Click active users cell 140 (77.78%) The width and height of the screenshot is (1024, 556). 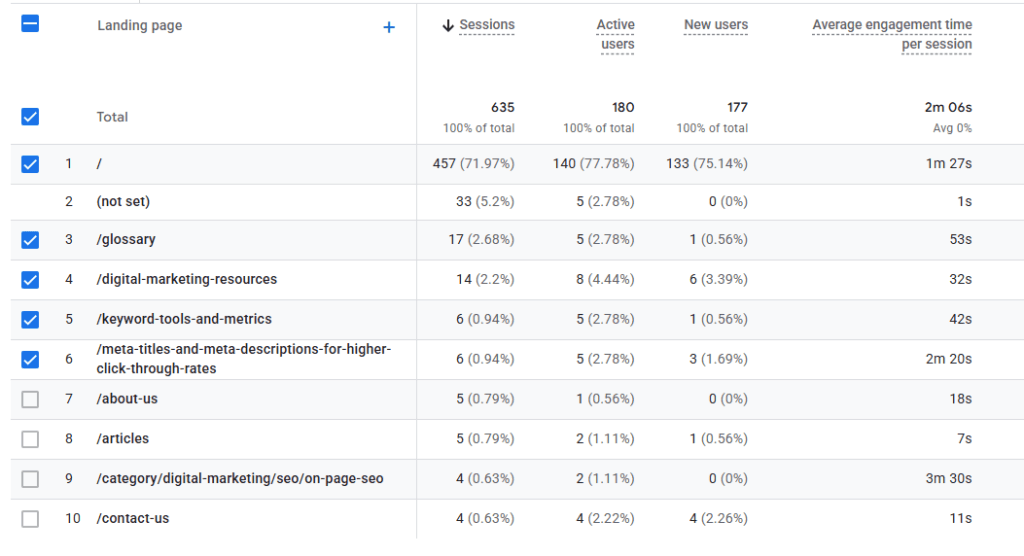[x=594, y=163]
